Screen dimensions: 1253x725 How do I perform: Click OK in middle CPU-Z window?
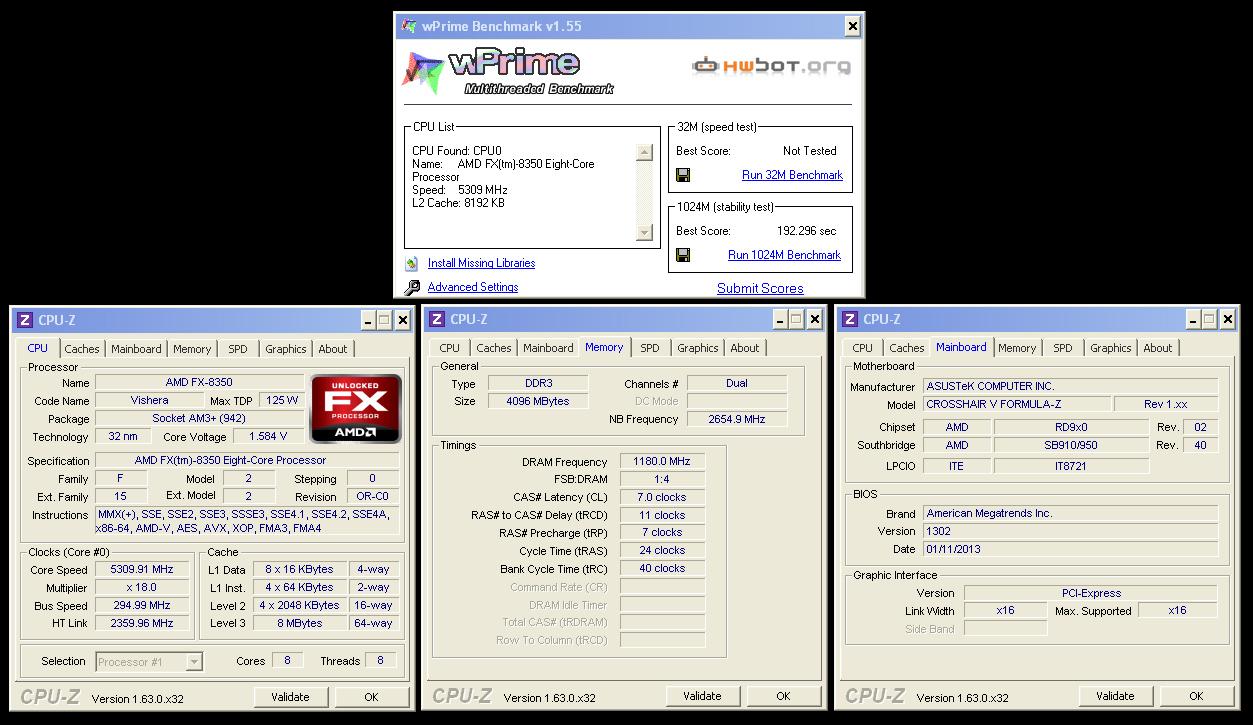click(783, 696)
